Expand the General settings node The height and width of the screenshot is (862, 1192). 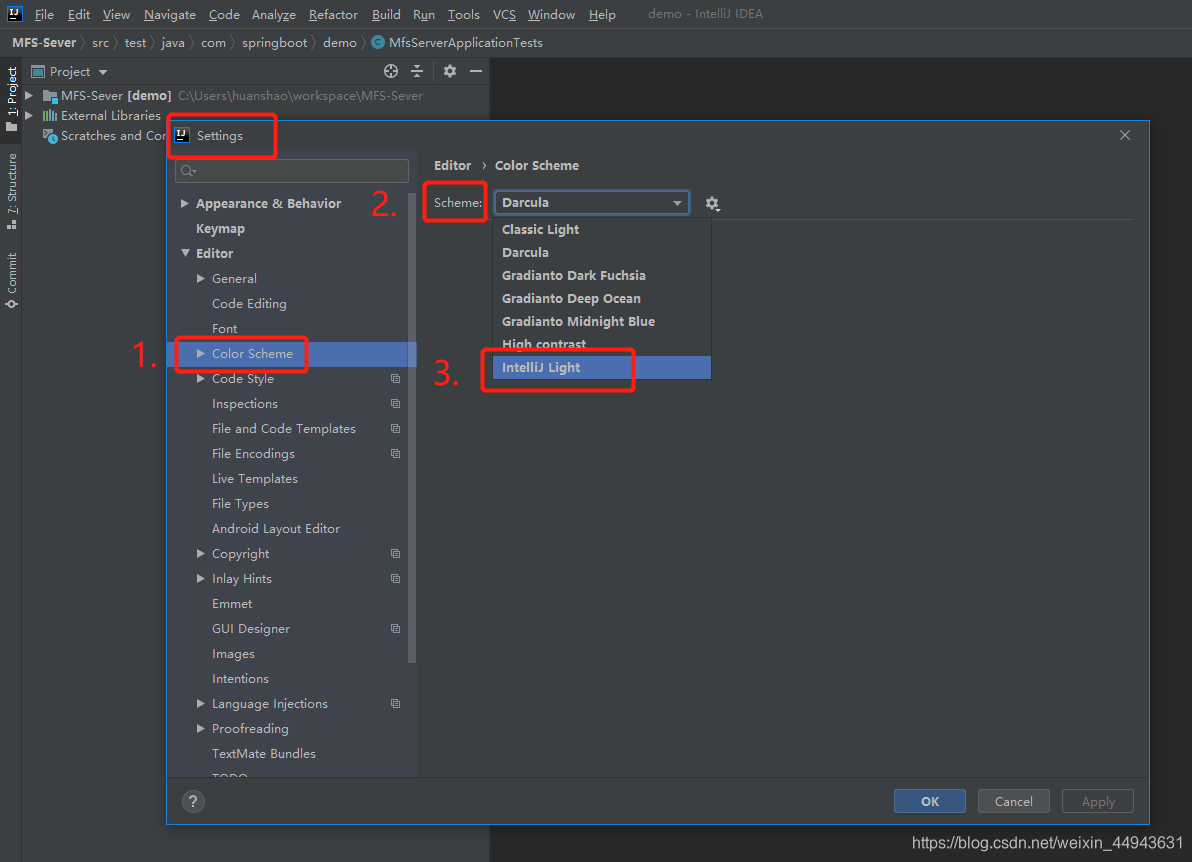click(201, 278)
